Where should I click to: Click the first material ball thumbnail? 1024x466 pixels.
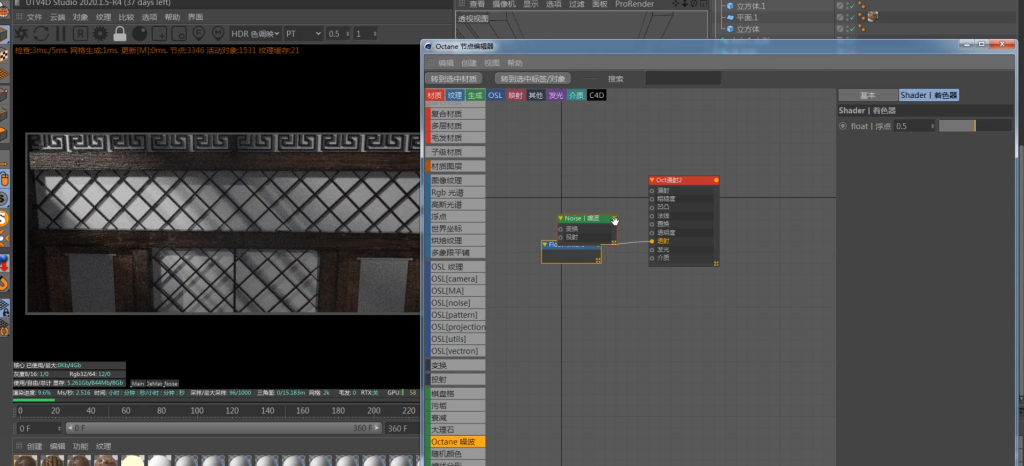tap(25, 461)
